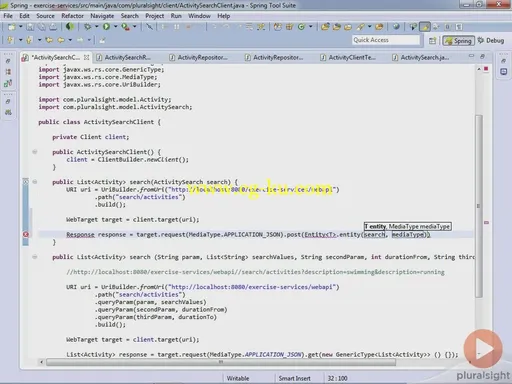512x384 pixels.
Task: Open the Search icon dropdown arrow
Action: 370,27
